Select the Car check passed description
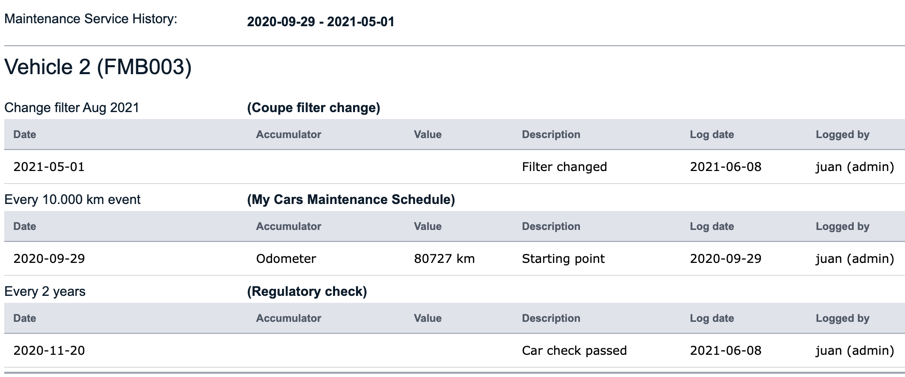This screenshot has width=905, height=377. pos(574,350)
